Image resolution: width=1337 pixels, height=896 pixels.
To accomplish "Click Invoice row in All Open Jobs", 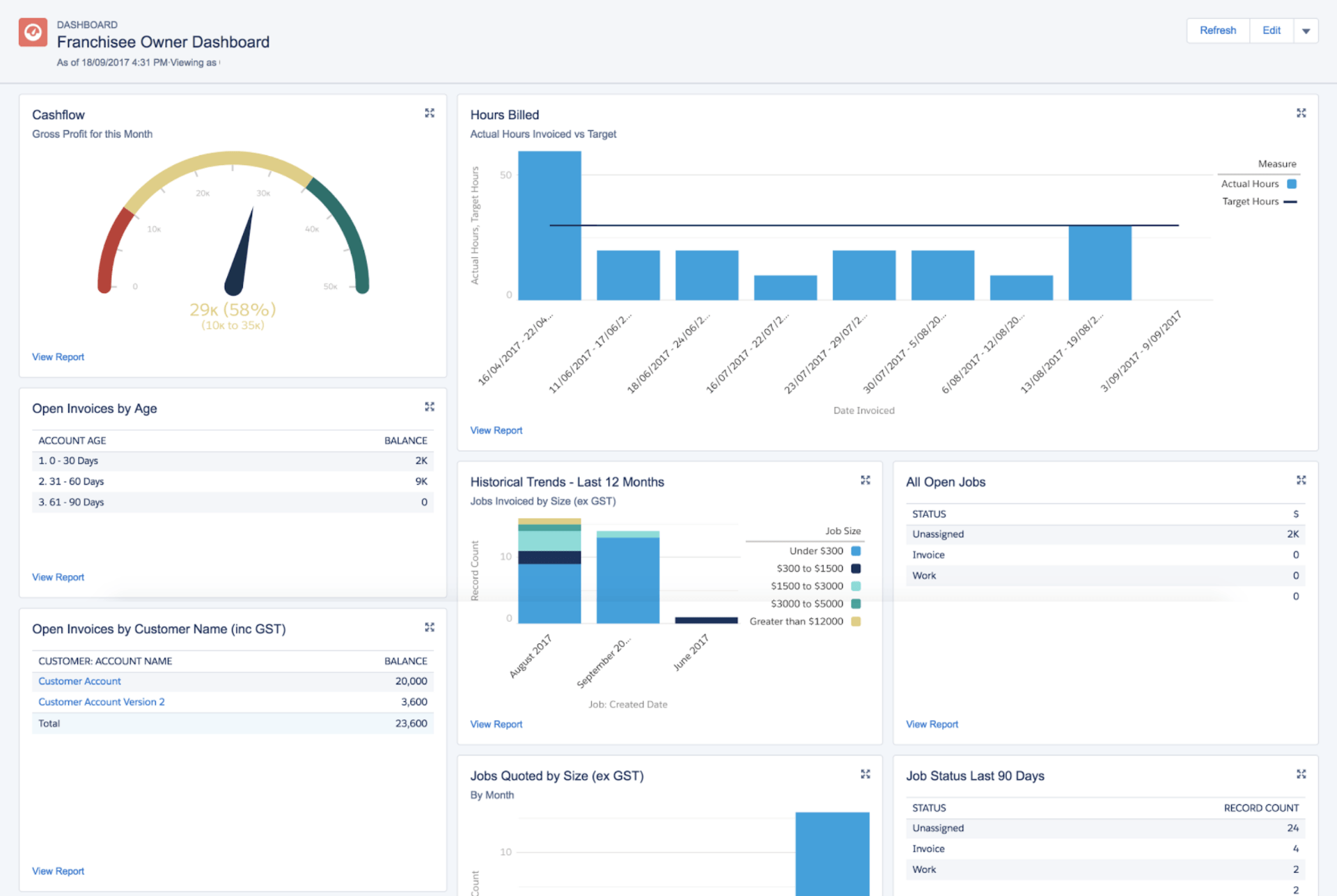I will coord(1105,555).
